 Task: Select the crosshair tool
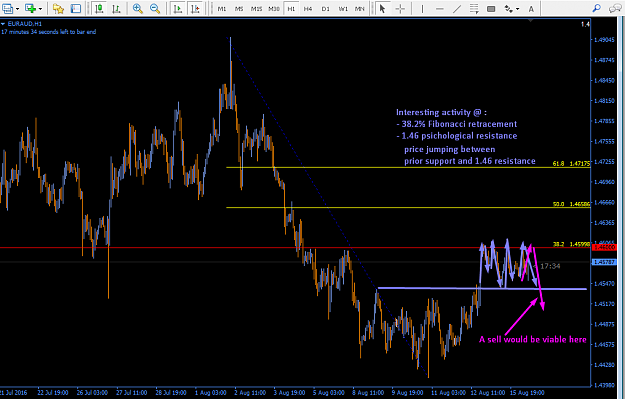click(x=400, y=8)
